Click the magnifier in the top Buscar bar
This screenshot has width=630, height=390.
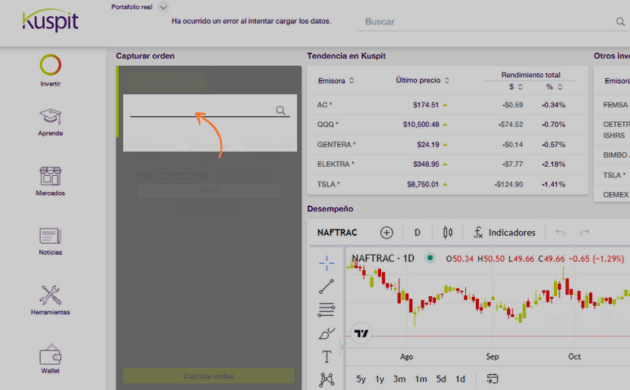(620, 22)
